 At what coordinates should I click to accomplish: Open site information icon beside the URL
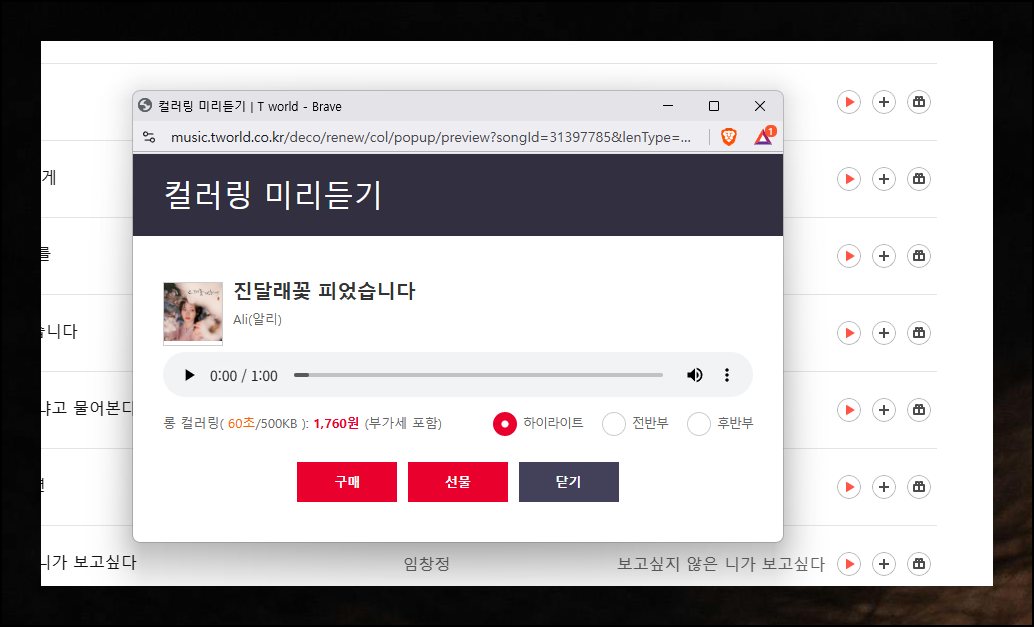pos(149,137)
